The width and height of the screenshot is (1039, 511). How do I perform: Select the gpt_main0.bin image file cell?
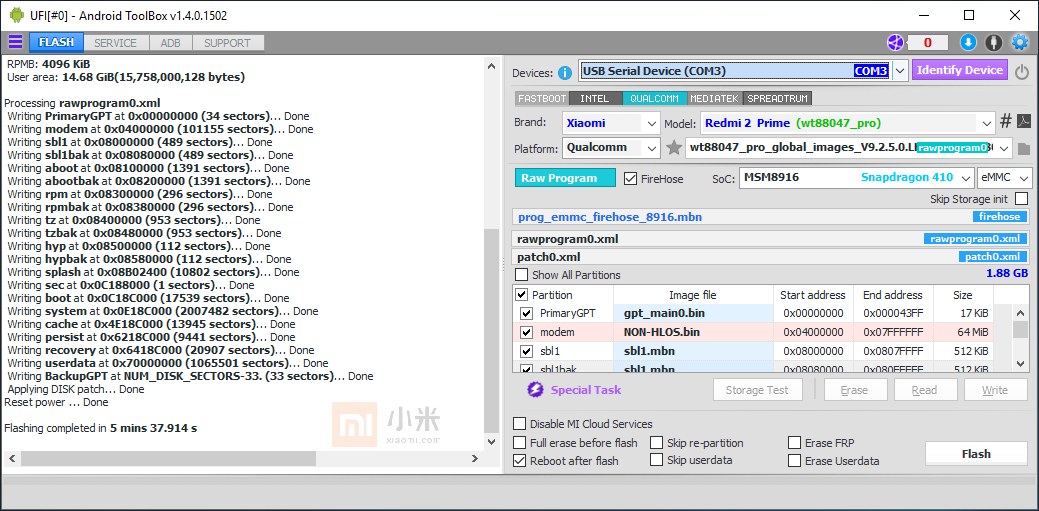694,313
